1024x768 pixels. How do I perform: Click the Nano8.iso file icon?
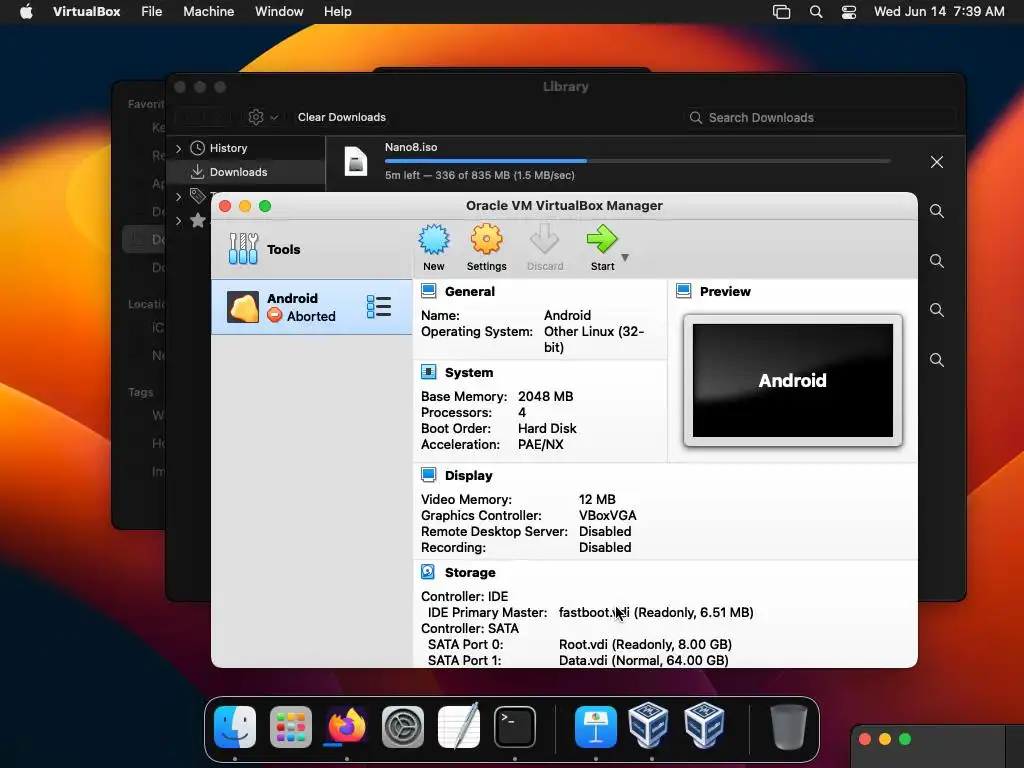click(x=356, y=161)
